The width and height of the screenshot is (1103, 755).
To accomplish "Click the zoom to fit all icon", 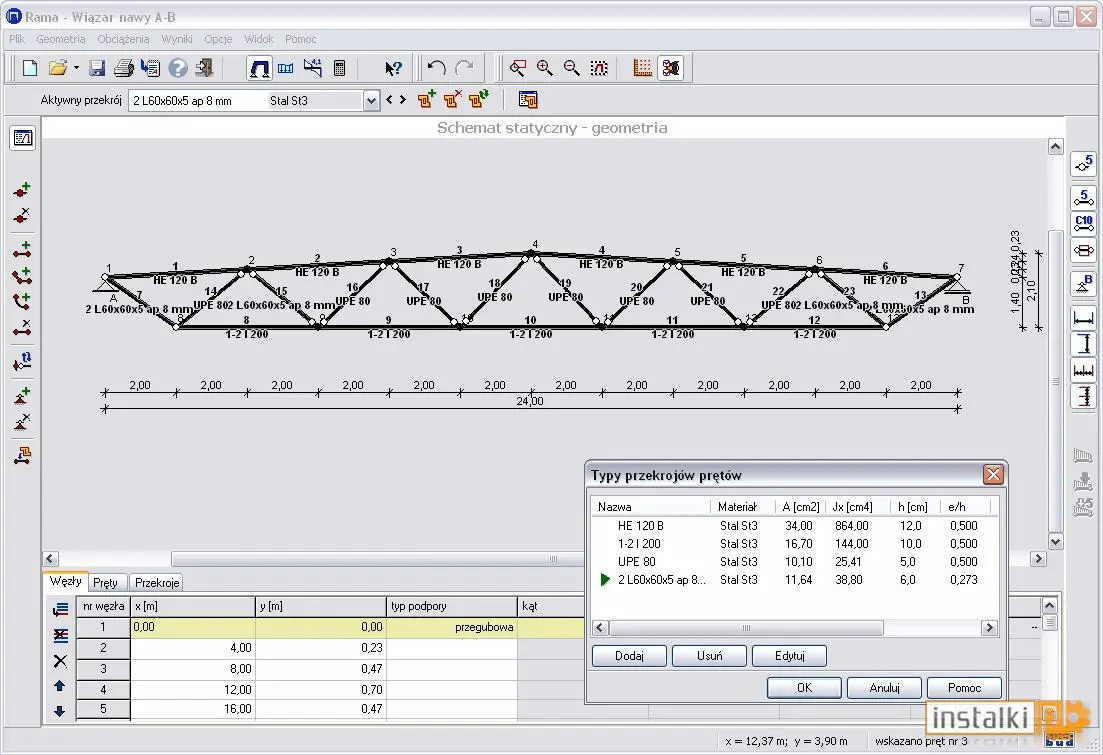I will (x=599, y=68).
